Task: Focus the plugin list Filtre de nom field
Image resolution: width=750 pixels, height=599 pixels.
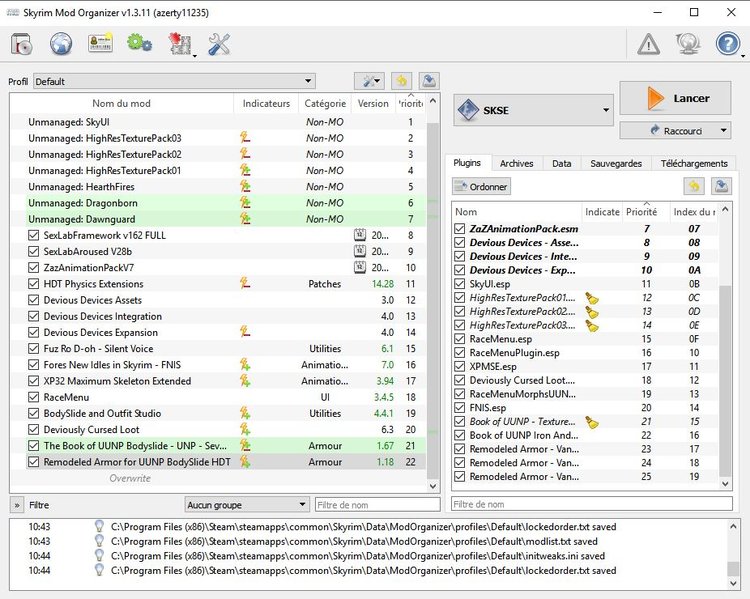Action: coord(592,504)
